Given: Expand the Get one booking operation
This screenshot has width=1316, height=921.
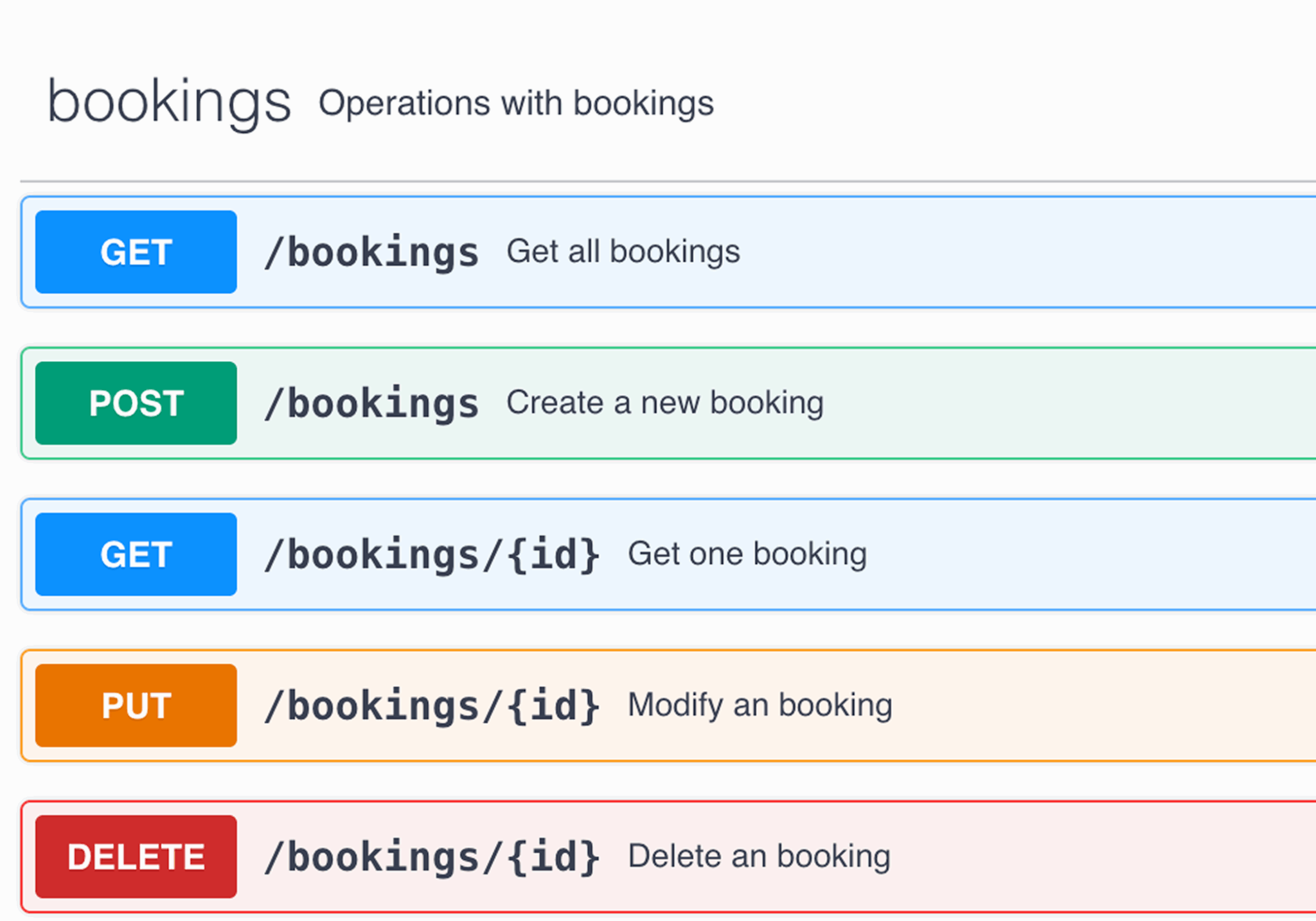Looking at the screenshot, I should click(x=747, y=554).
